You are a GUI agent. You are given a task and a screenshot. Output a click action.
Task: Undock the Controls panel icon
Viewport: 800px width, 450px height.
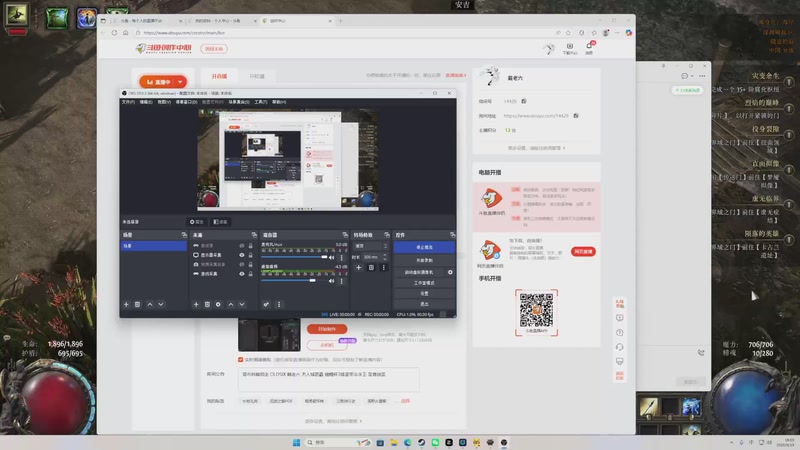(x=452, y=235)
